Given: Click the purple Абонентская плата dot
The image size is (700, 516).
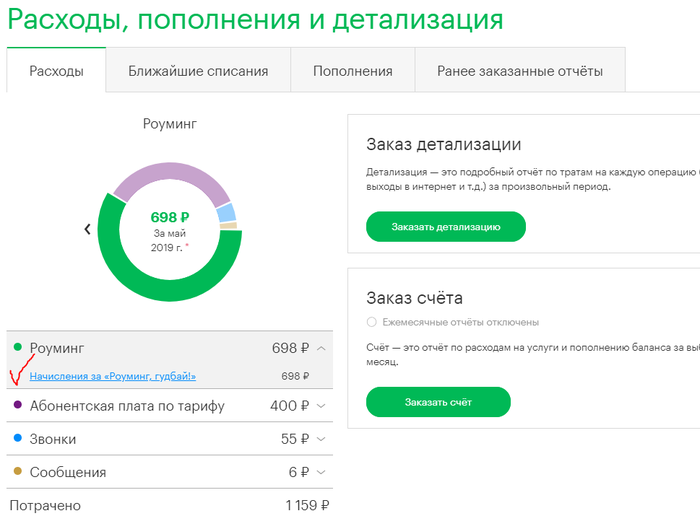Looking at the screenshot, I should (18, 405).
